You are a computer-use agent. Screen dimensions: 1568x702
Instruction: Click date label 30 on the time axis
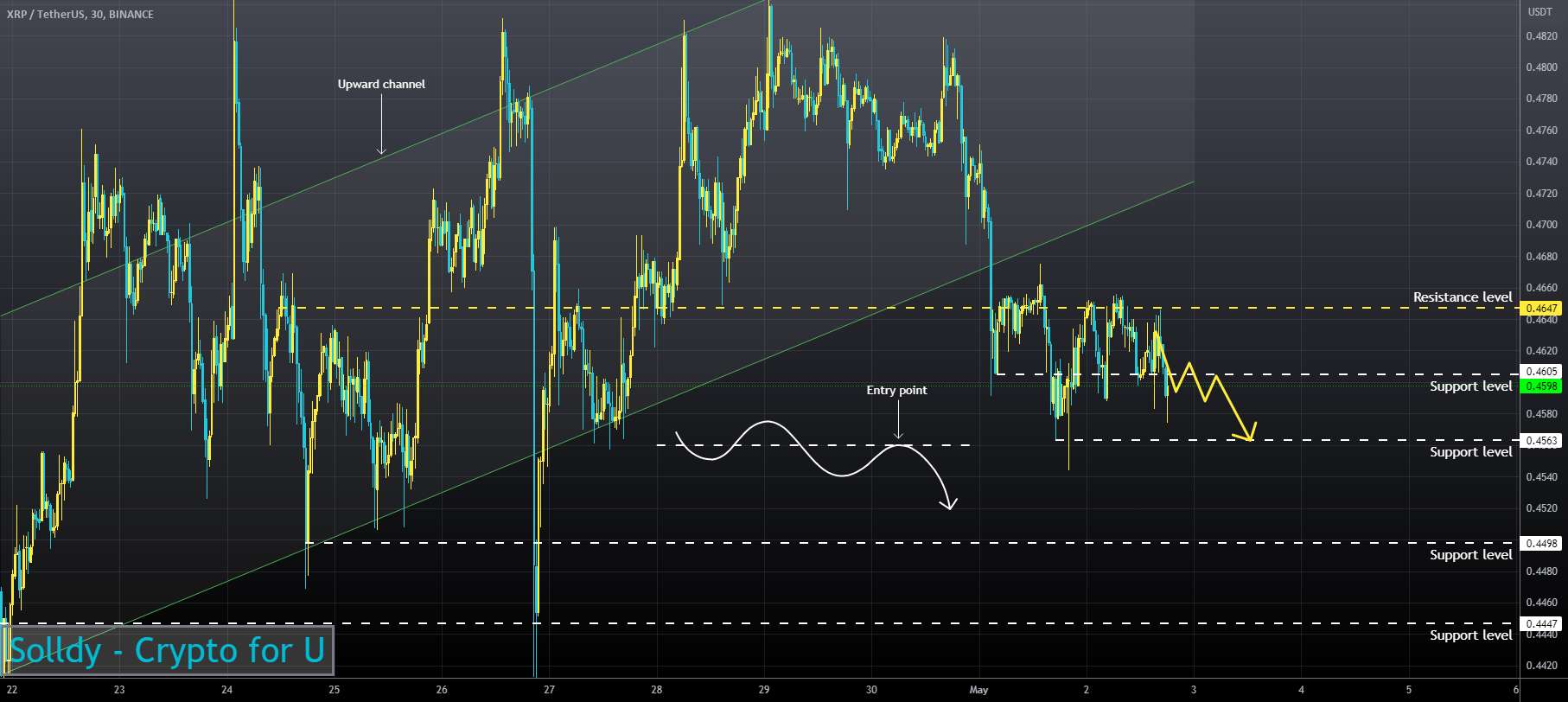(x=871, y=690)
